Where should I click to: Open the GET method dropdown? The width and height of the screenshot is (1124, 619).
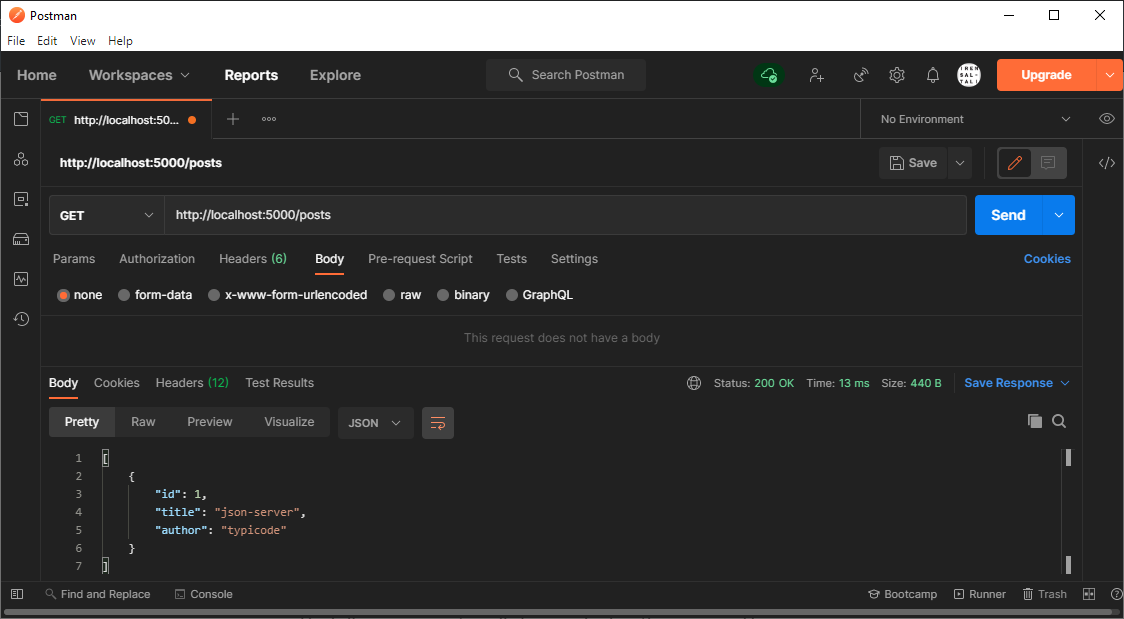[x=106, y=214]
